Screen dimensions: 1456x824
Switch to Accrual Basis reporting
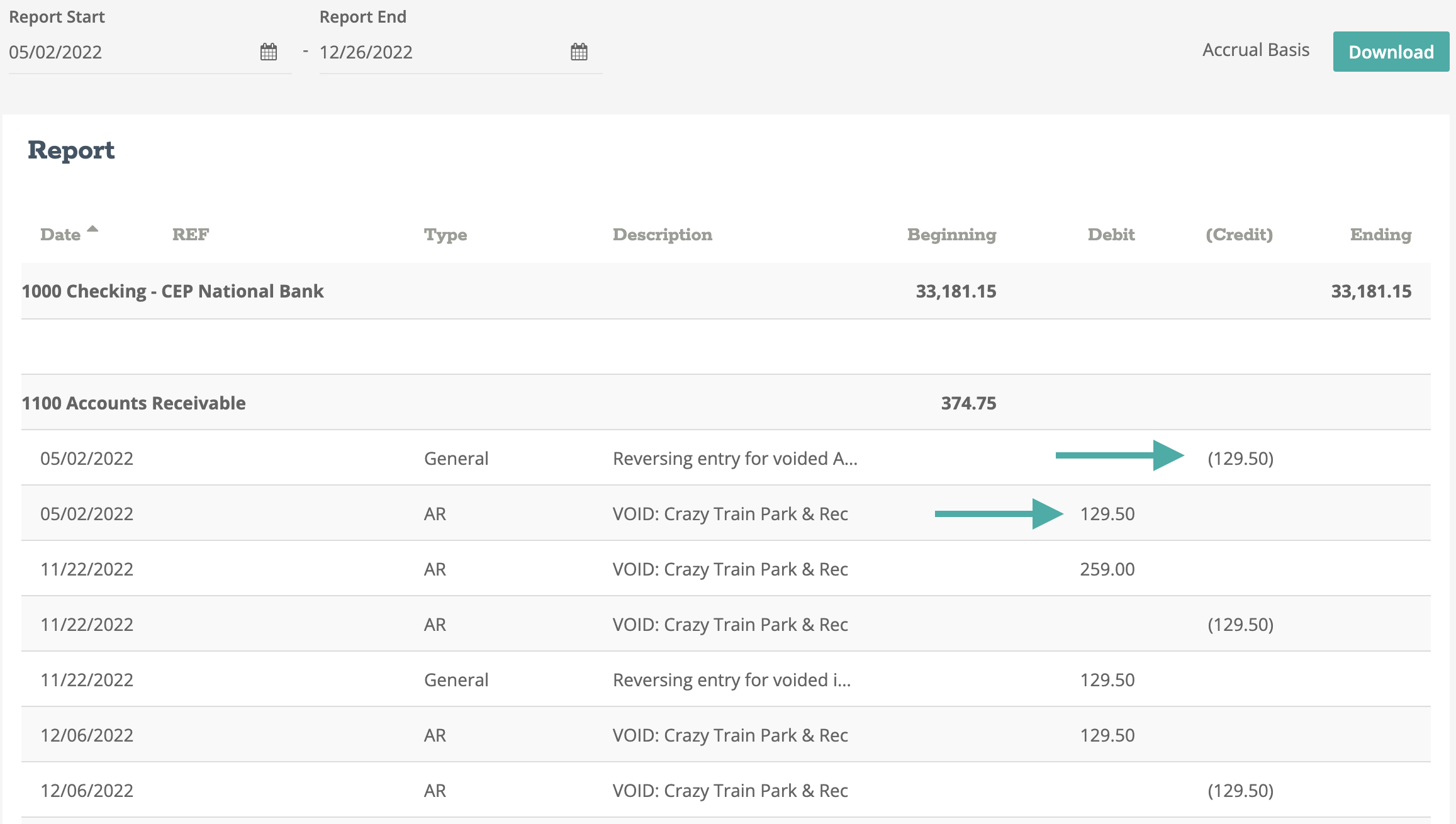(x=1255, y=50)
